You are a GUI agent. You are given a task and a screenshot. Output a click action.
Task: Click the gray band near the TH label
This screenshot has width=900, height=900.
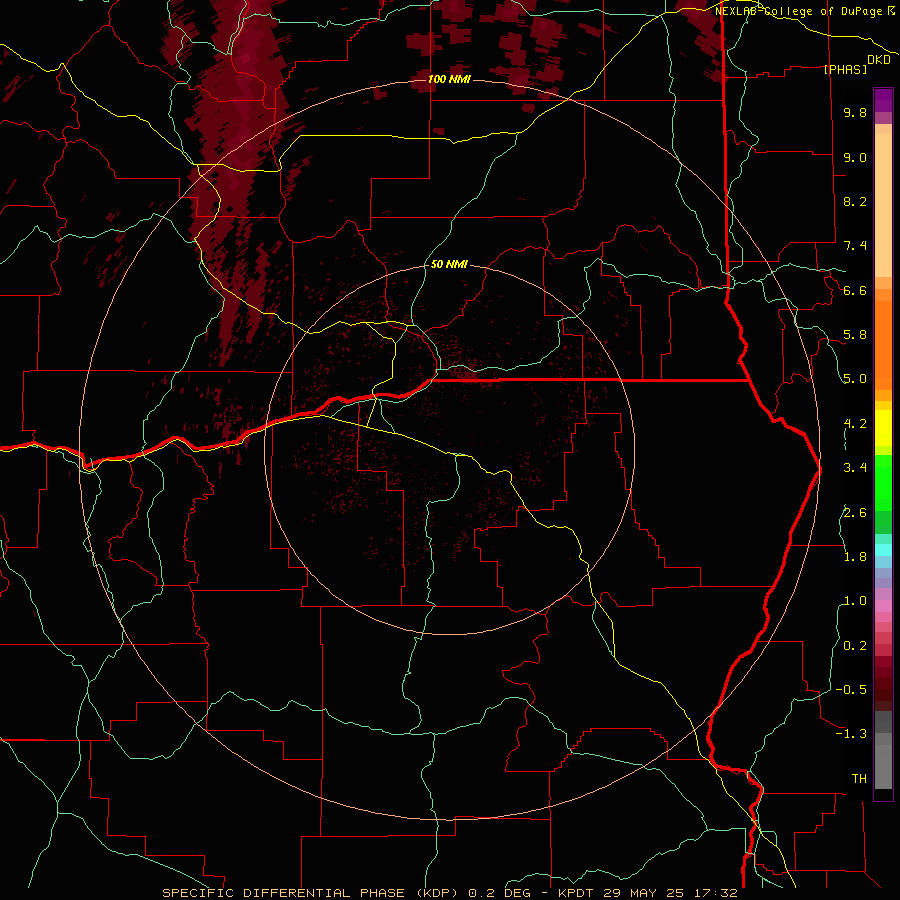pyautogui.click(x=883, y=766)
